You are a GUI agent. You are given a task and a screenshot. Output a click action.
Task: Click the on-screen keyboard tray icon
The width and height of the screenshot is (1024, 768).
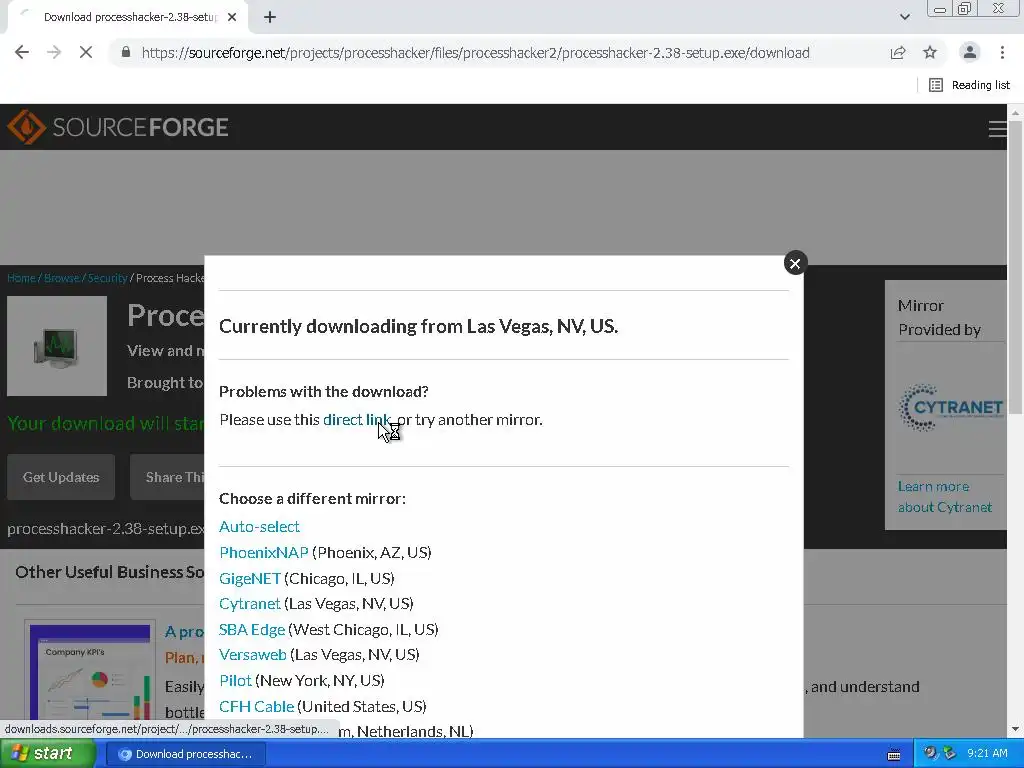tap(893, 755)
